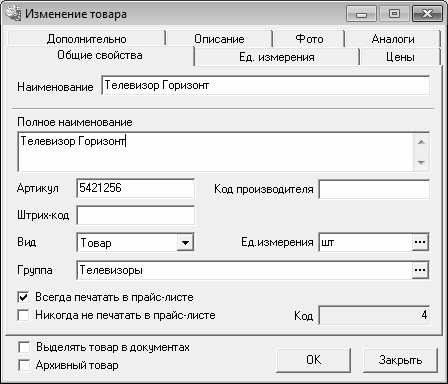Click the read-only Код field showing 4

coord(374,315)
